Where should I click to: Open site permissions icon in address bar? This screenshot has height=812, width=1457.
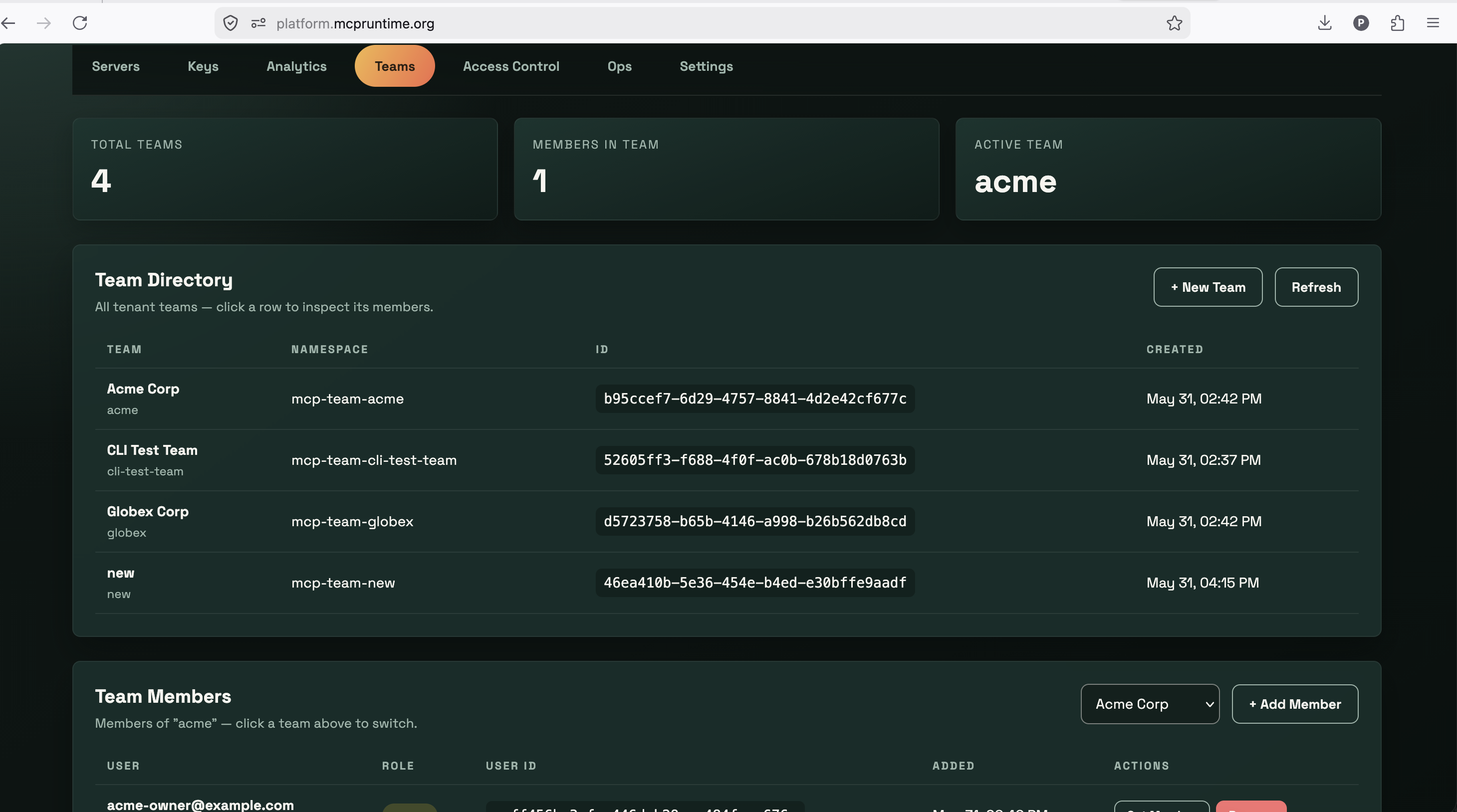(258, 23)
